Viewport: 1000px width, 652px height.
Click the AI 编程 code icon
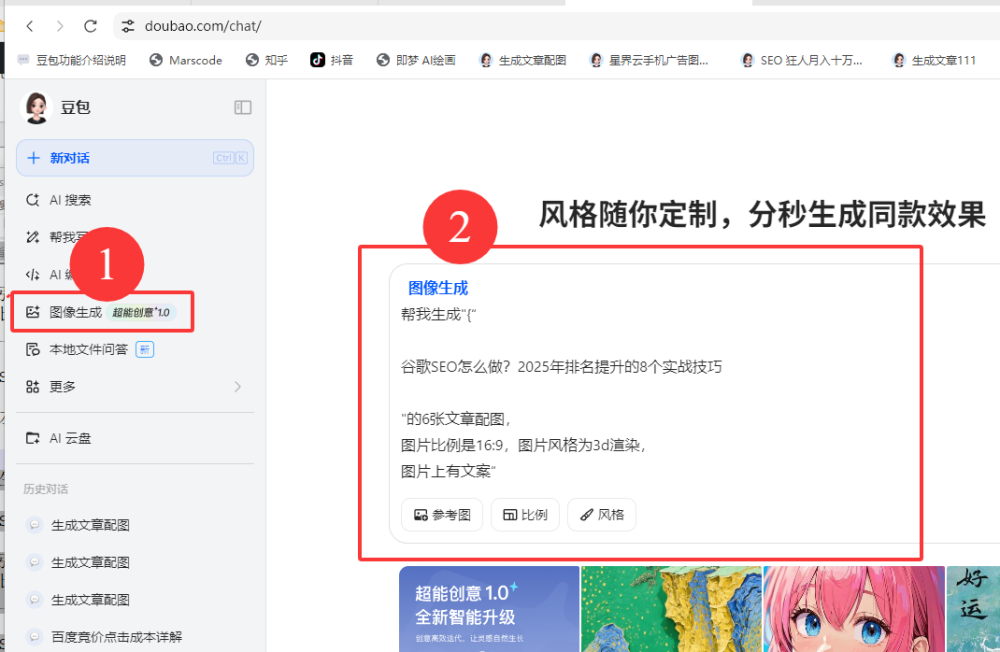(33, 275)
